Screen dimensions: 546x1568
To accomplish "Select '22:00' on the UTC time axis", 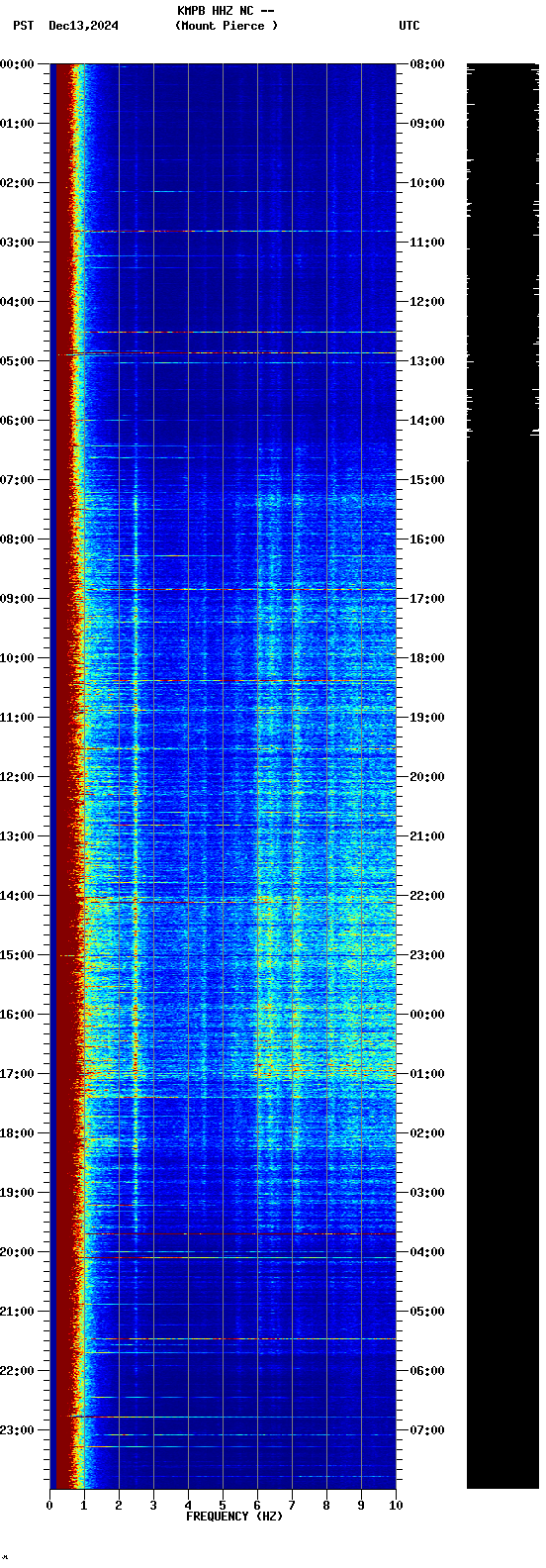I will tap(426, 896).
